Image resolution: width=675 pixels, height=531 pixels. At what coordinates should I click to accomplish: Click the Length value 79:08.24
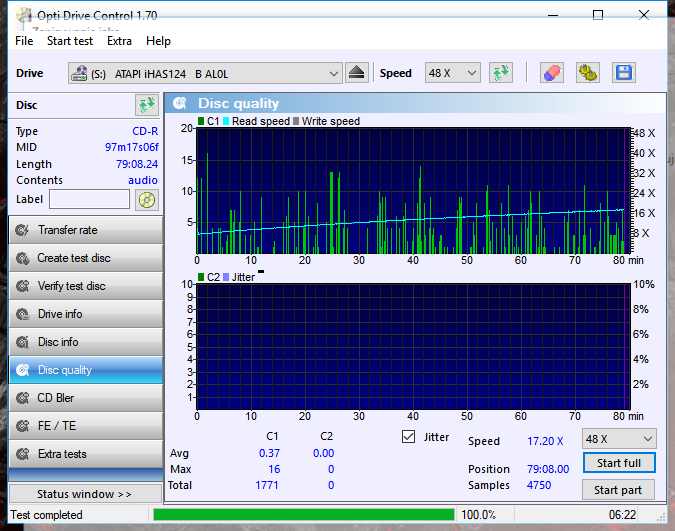coord(137,164)
